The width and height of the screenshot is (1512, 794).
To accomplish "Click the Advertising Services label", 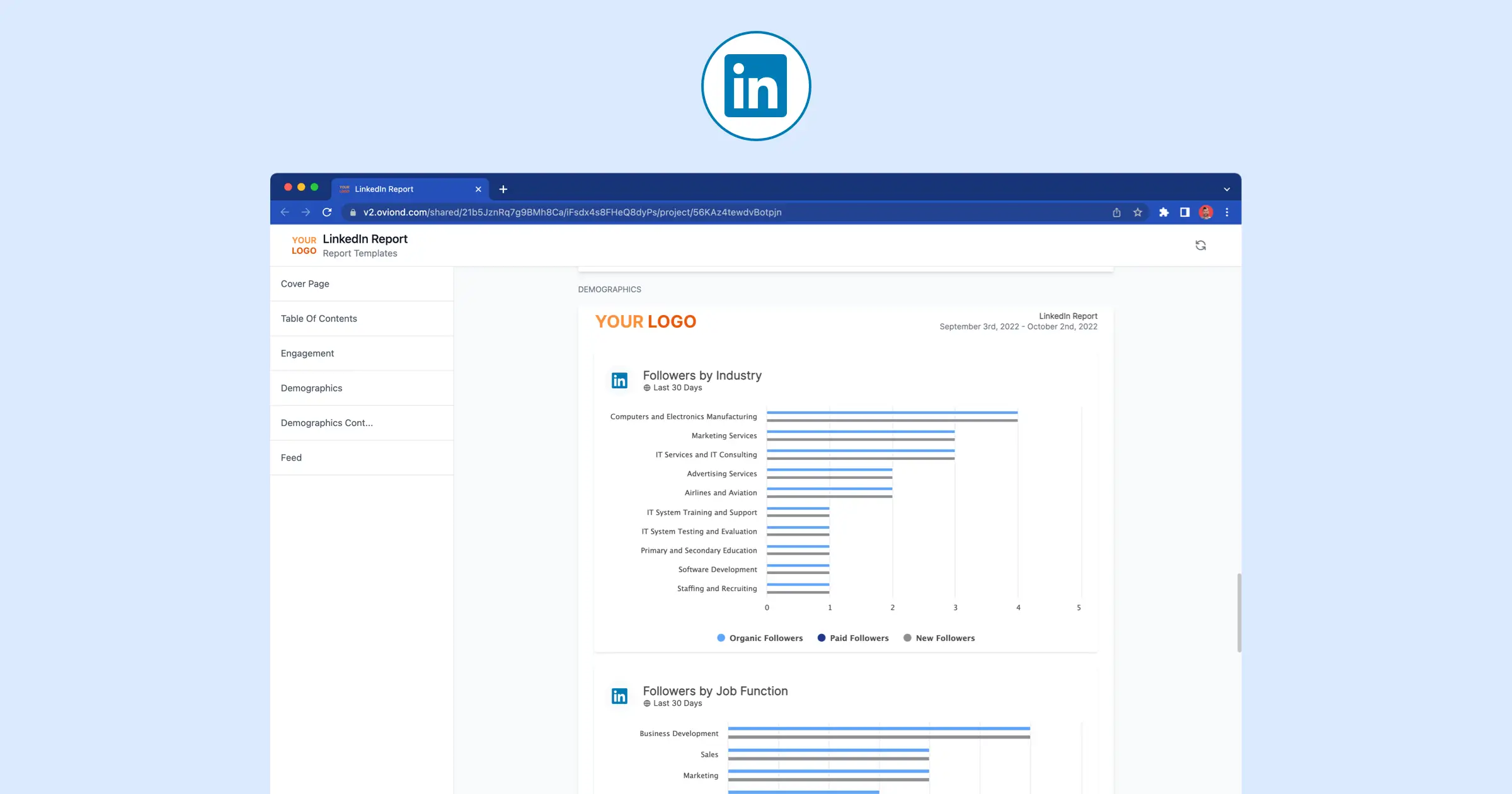I will pos(722,473).
